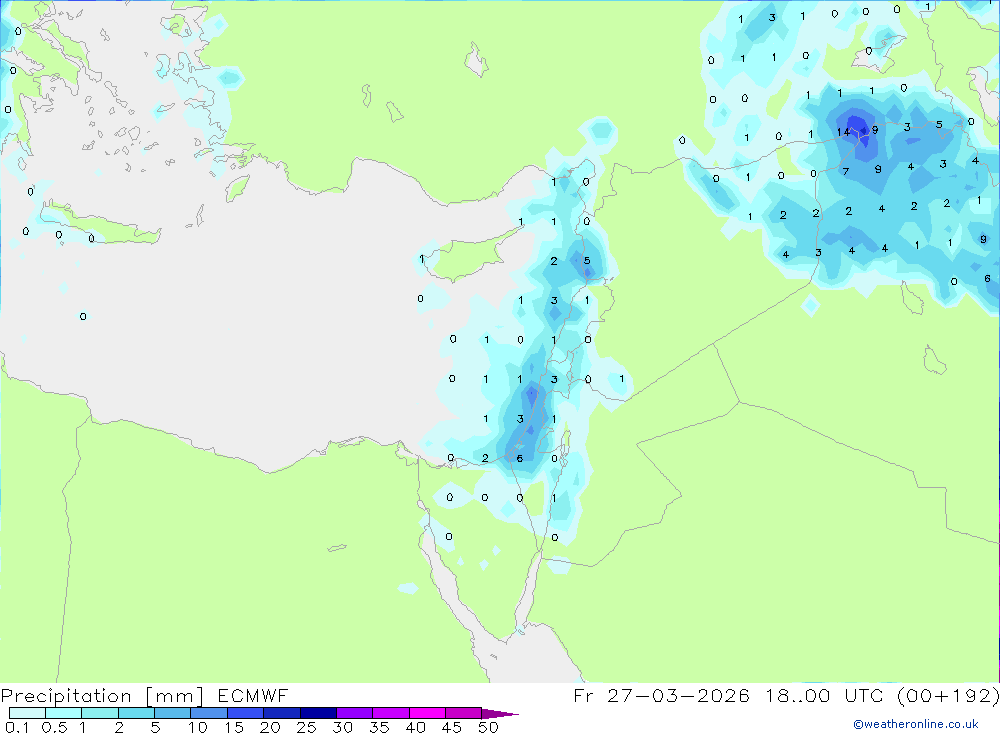Viewport: 1000px width, 733px height.
Task: Click the above-50 arrow tip of legend
Action: pyautogui.click(x=499, y=713)
